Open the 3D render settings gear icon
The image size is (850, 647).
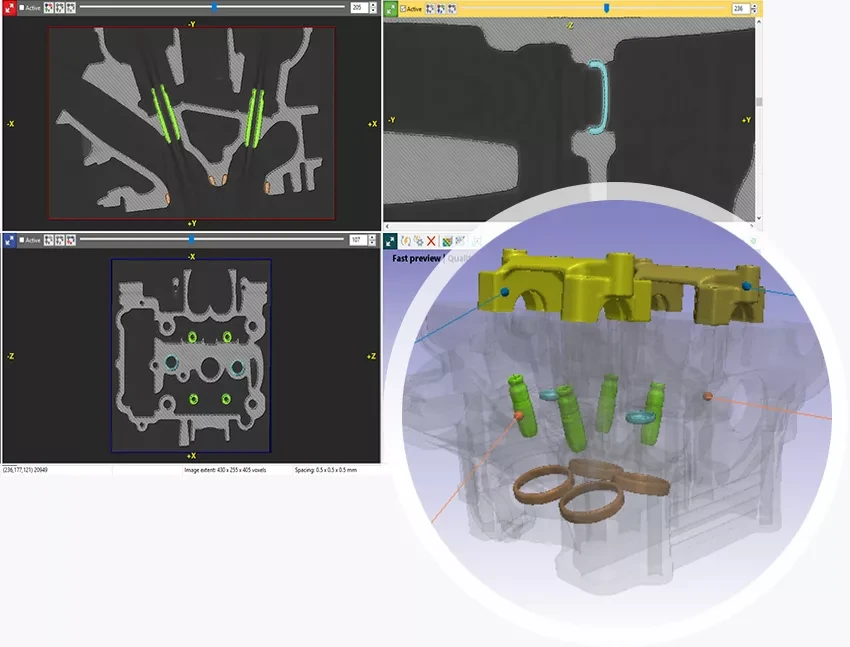(418, 241)
